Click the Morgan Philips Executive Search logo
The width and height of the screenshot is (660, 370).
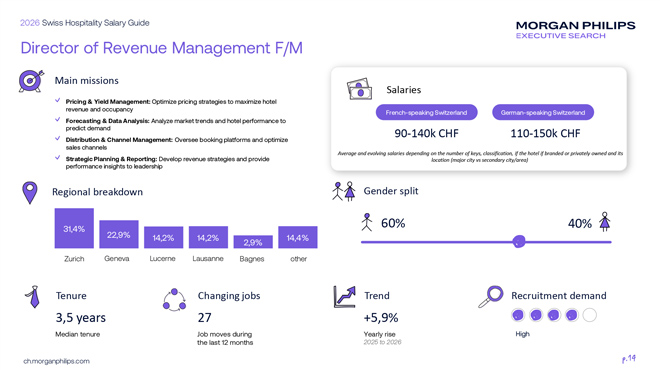[575, 30]
